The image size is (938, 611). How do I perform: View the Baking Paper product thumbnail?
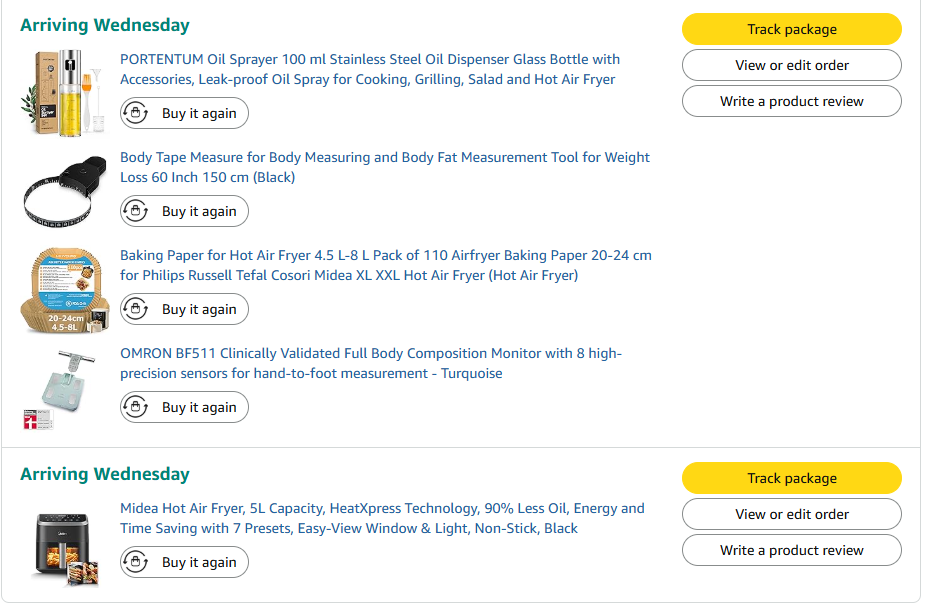point(62,288)
